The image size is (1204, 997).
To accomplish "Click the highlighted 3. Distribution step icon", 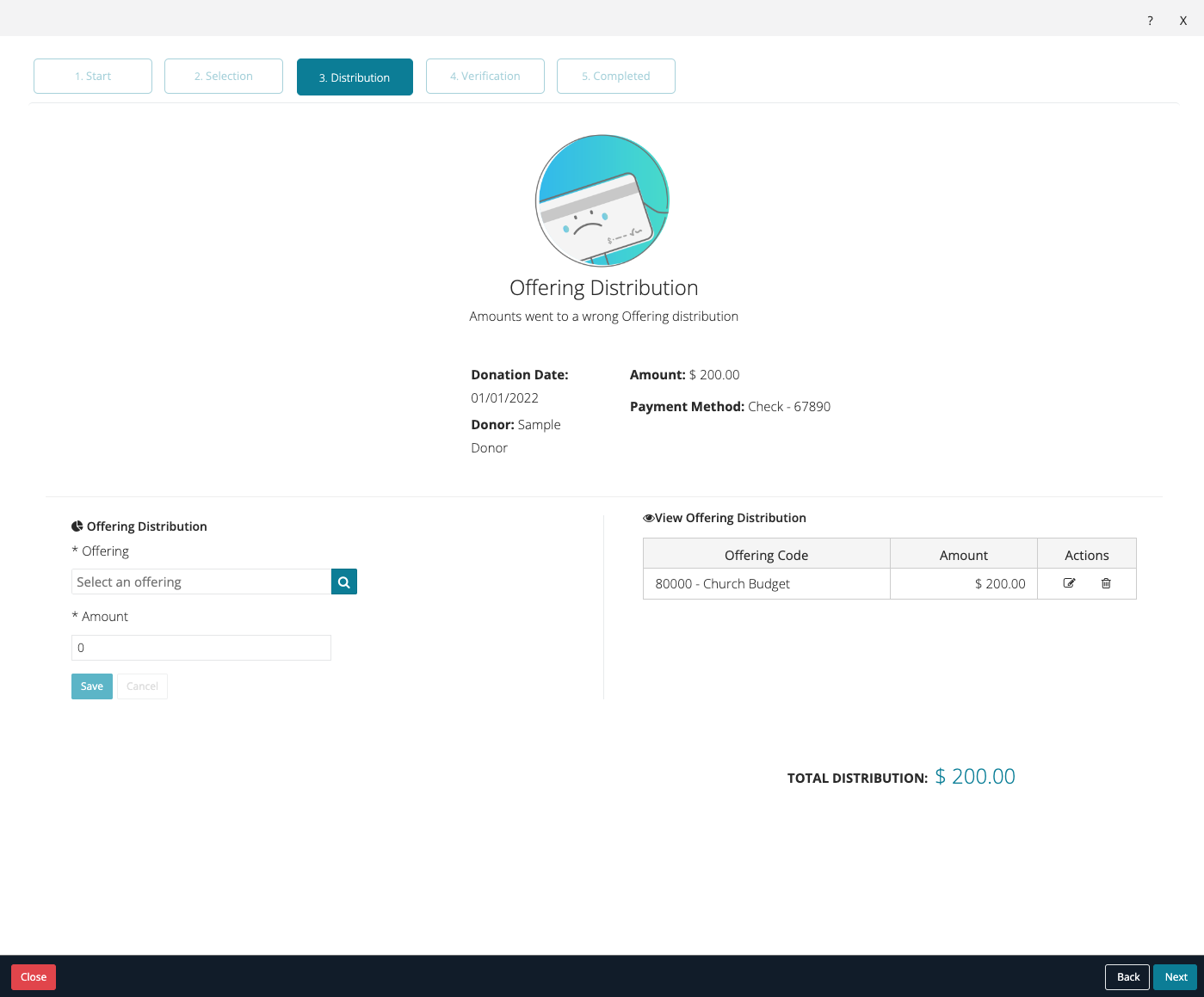I will (x=355, y=77).
